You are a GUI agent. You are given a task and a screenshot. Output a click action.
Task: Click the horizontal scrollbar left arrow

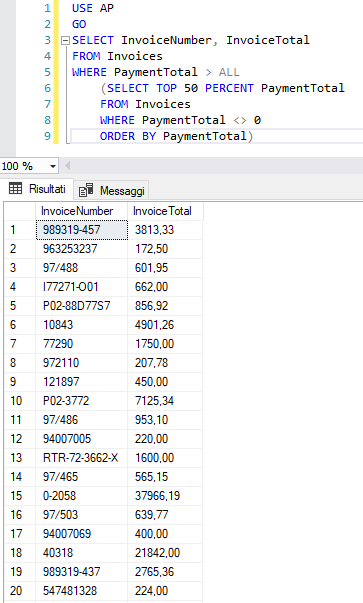pyautogui.click(x=68, y=166)
